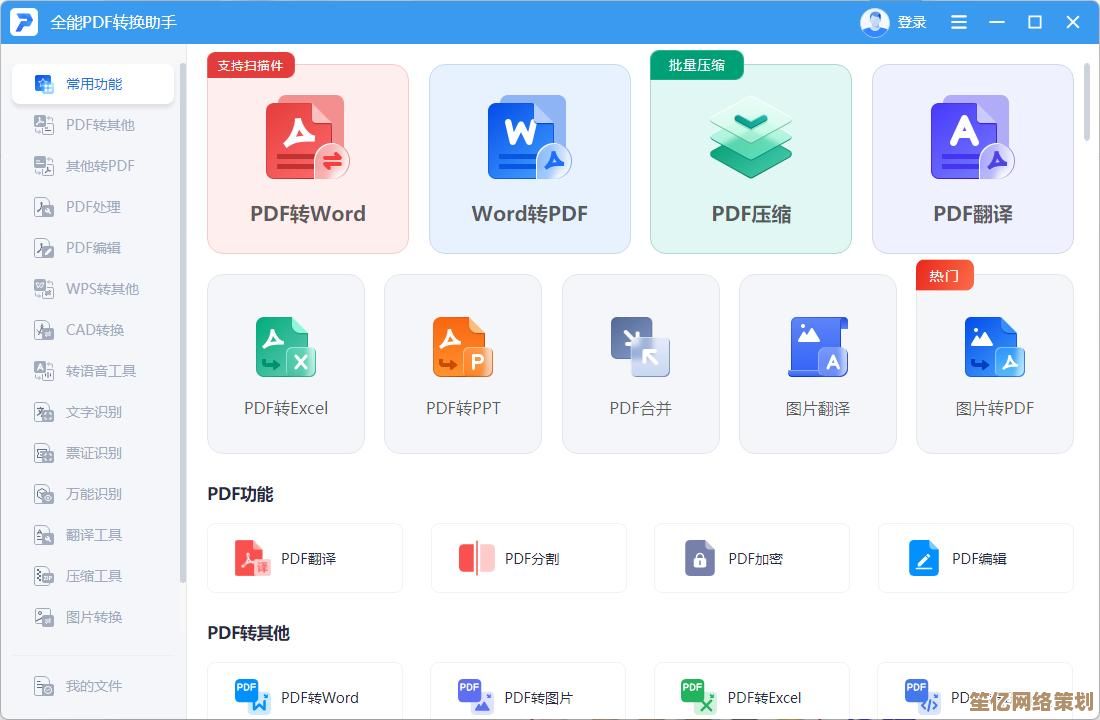Click the 登录 login link
Image resolution: width=1100 pixels, height=720 pixels.
coord(911,22)
